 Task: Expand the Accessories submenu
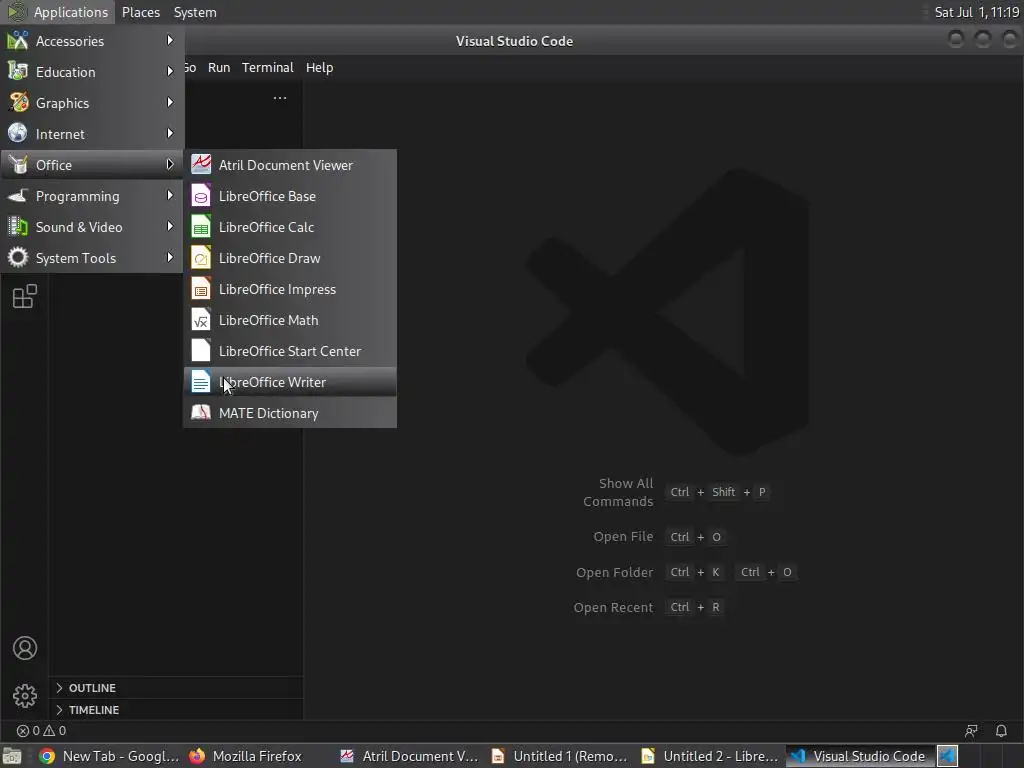click(x=92, y=41)
